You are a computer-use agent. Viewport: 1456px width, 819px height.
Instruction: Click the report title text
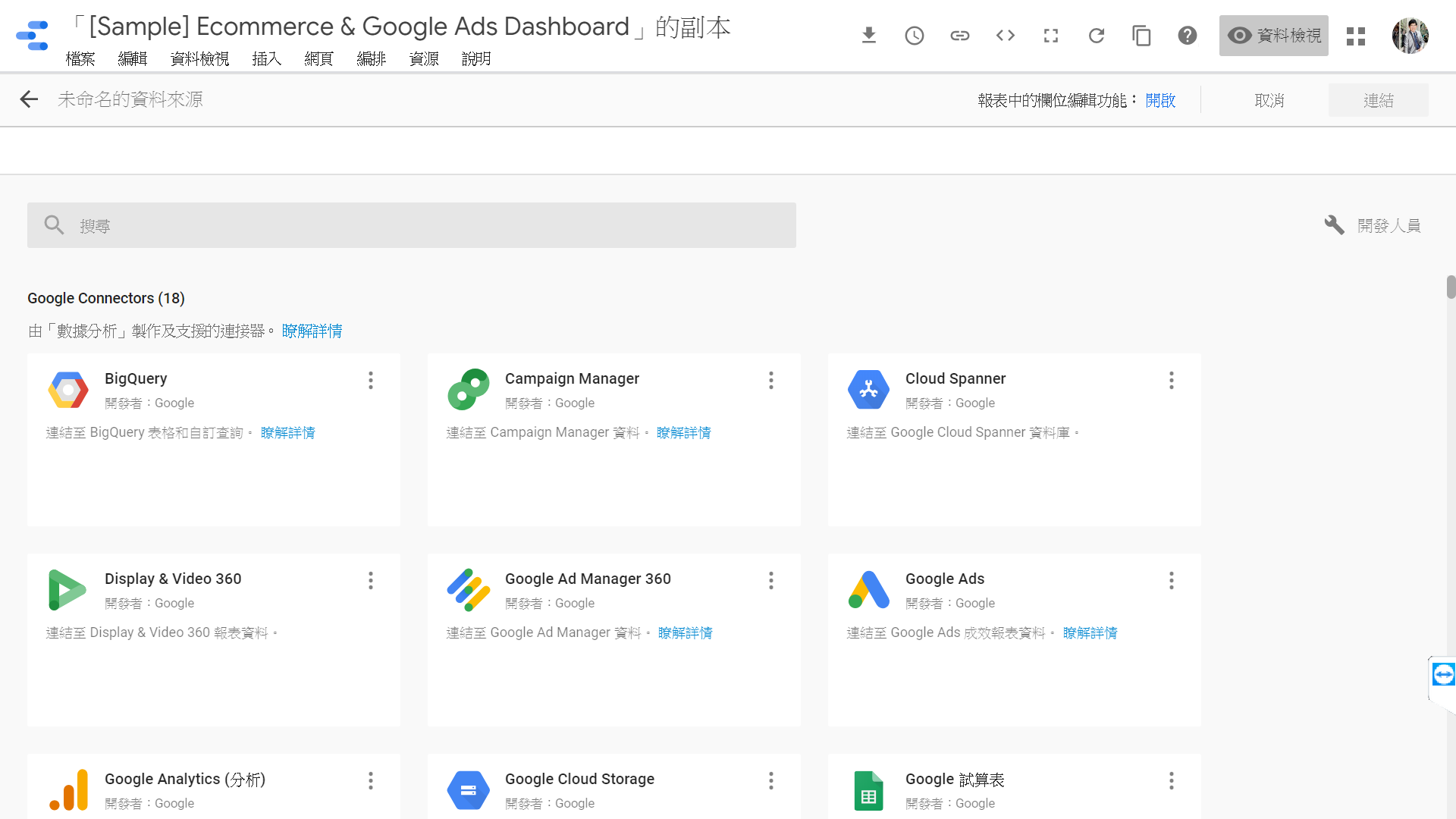pyautogui.click(x=400, y=27)
